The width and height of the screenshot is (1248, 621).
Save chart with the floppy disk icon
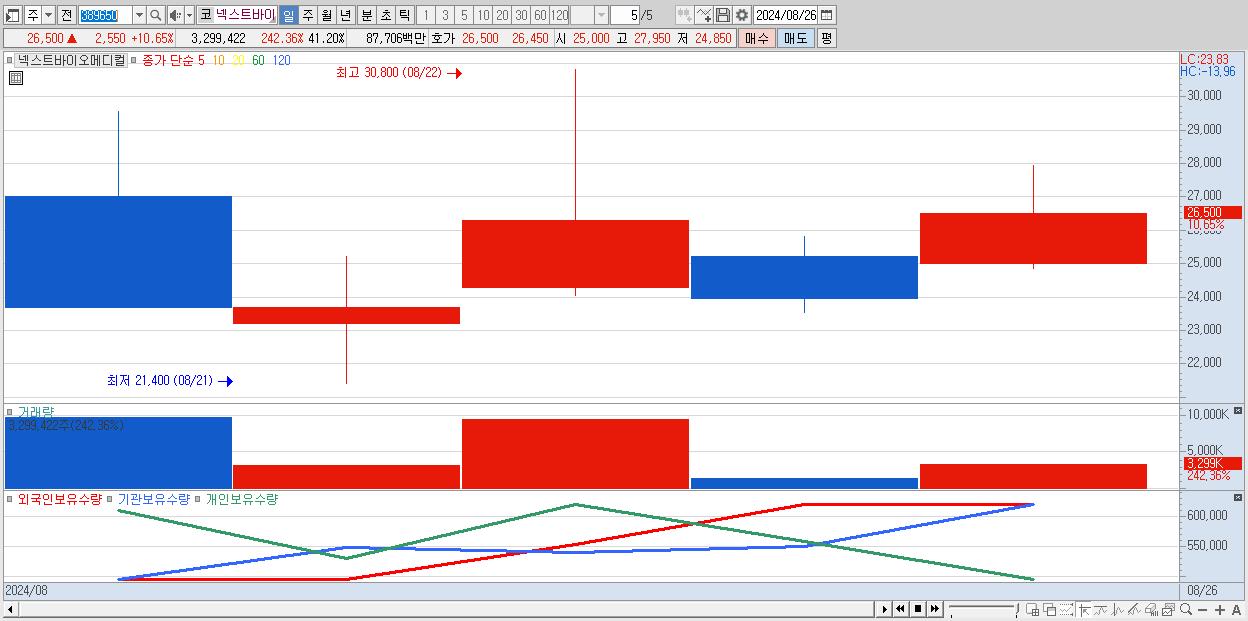coord(722,15)
